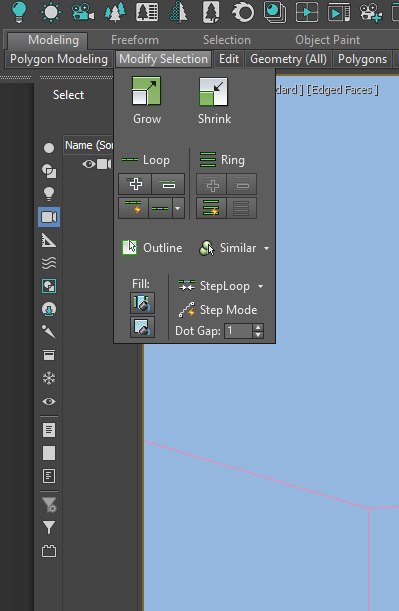This screenshot has height=611, width=399.
Task: Click the teal light bulb toolbar icon
Action: (19, 12)
